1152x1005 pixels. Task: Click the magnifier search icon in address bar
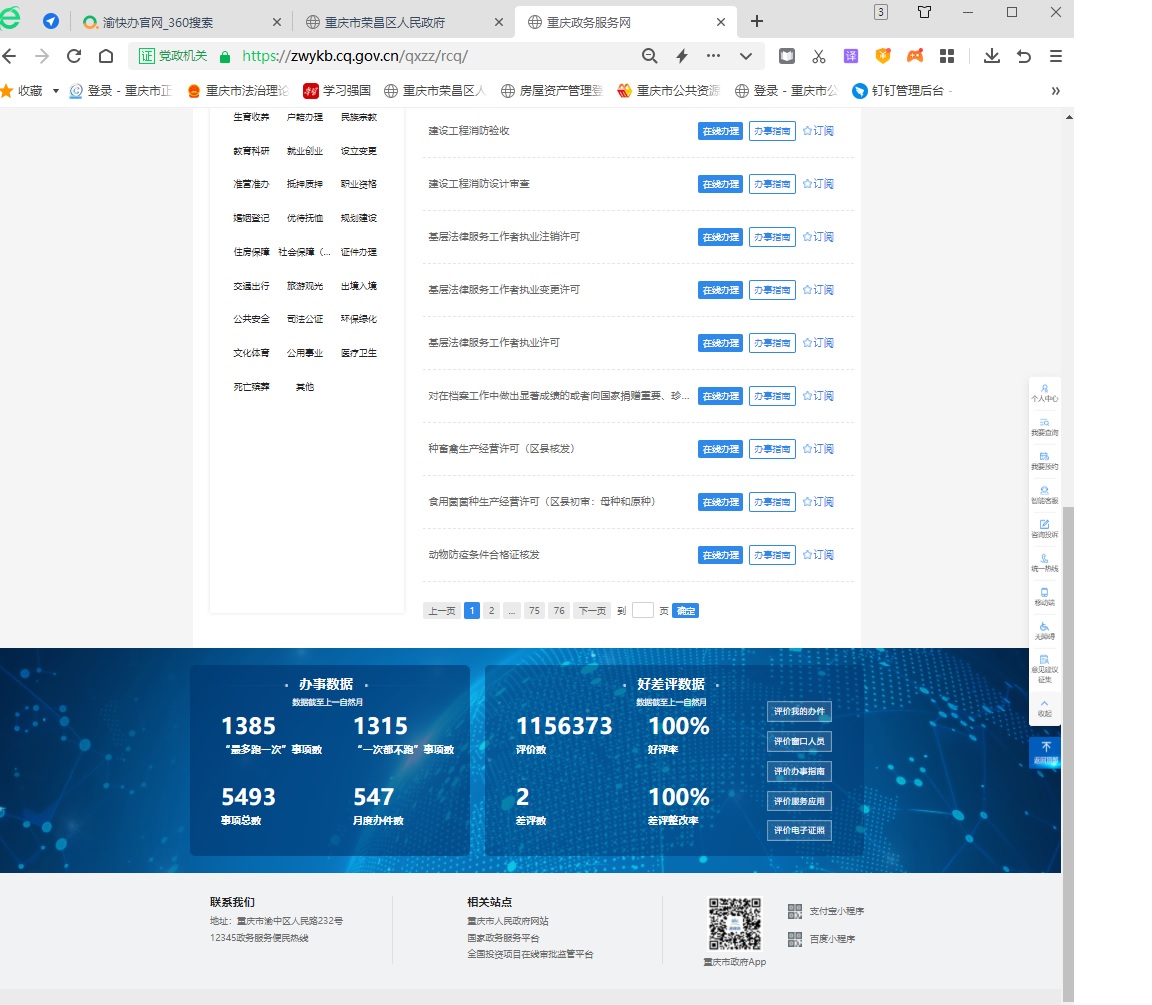649,56
